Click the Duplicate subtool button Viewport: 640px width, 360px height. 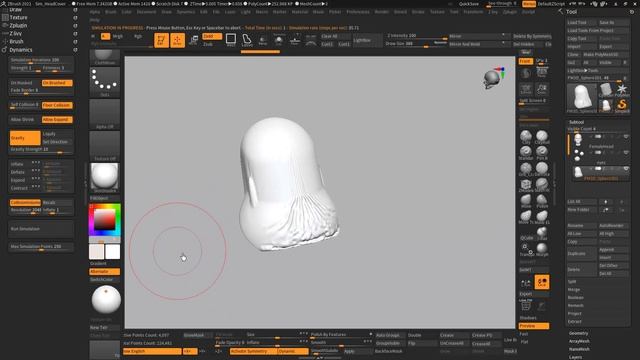[x=582, y=253]
